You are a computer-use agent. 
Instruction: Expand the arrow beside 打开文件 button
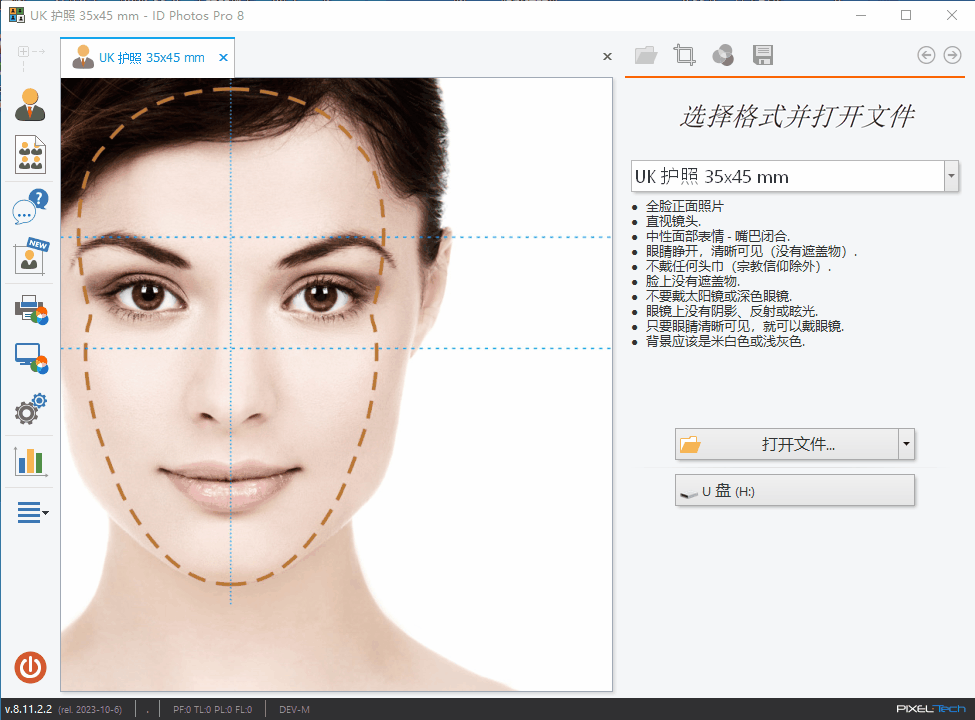(x=906, y=443)
